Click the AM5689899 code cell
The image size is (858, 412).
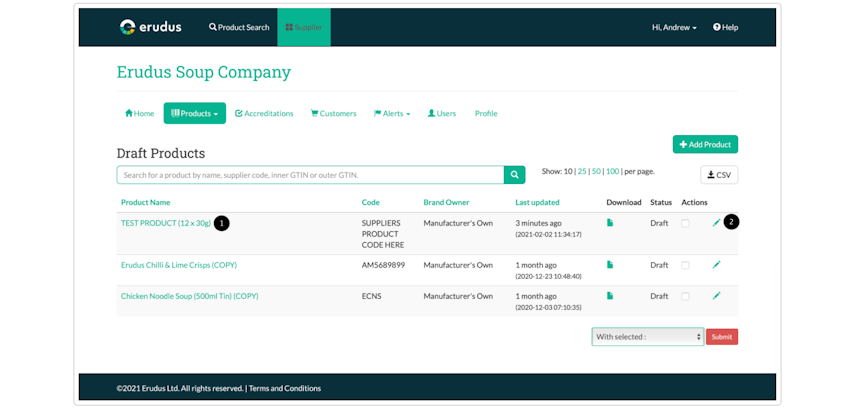[384, 265]
